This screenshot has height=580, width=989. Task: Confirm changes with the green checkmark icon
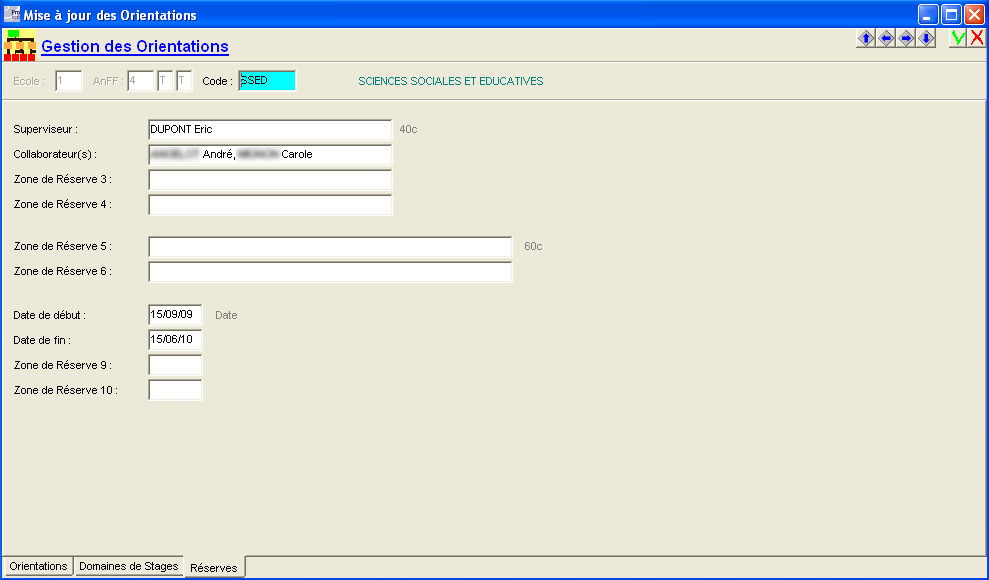click(958, 38)
